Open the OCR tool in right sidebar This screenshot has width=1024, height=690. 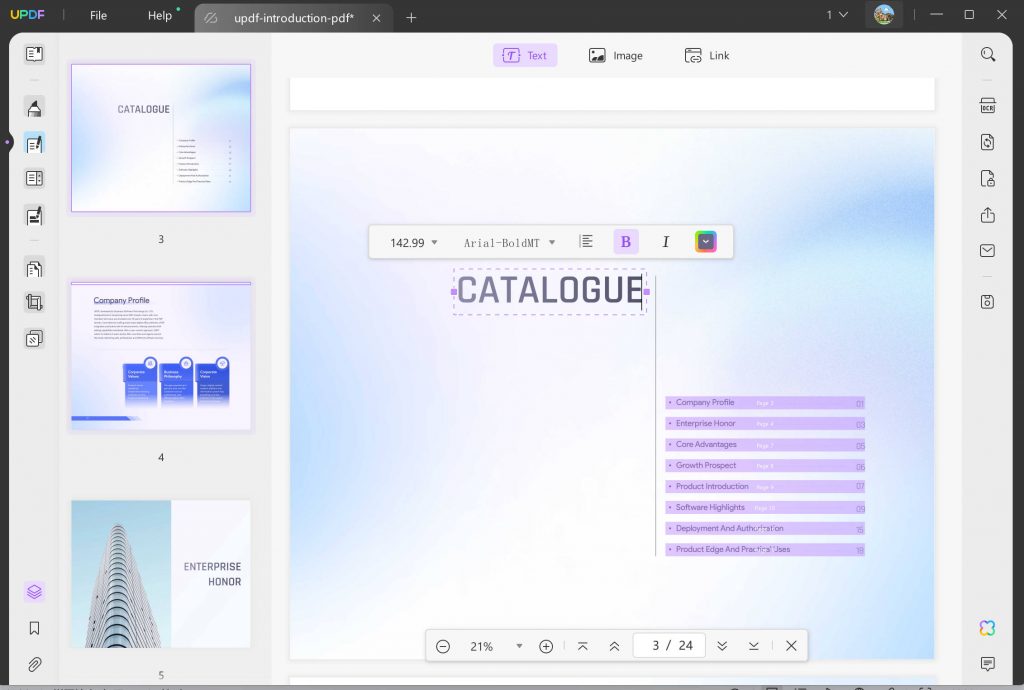pos(988,104)
